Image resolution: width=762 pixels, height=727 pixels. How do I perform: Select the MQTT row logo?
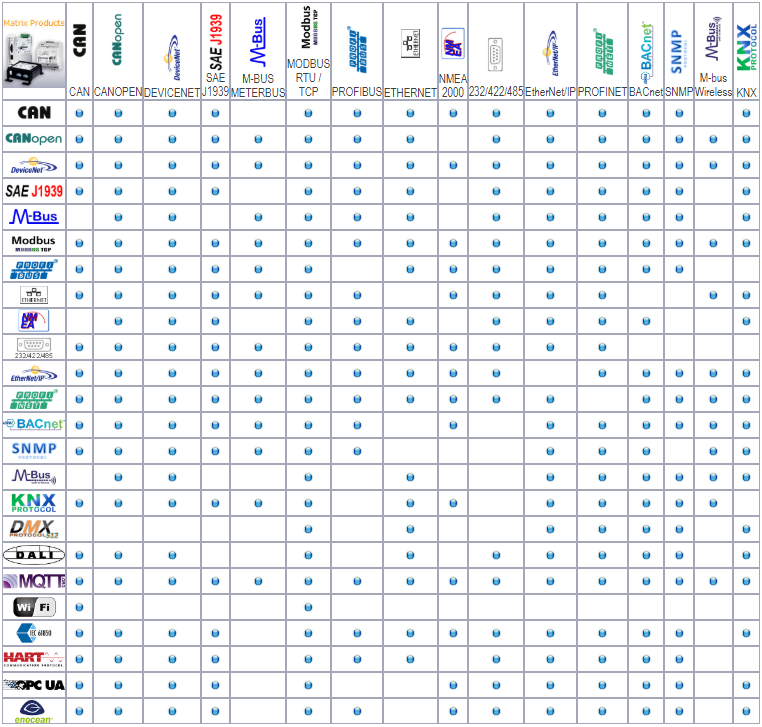click(34, 581)
